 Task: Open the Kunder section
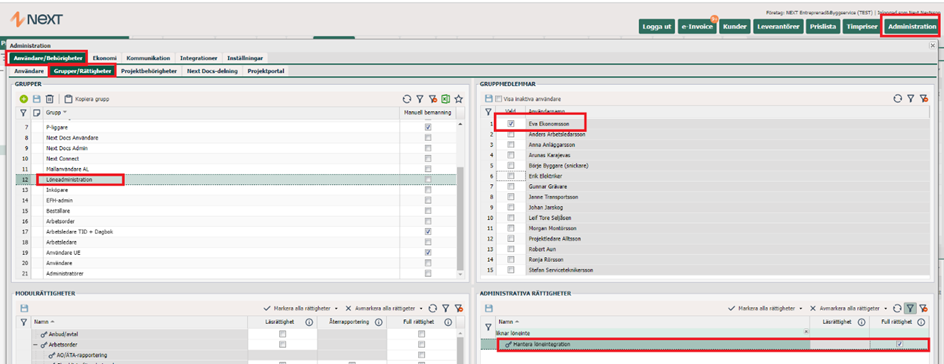click(x=734, y=26)
